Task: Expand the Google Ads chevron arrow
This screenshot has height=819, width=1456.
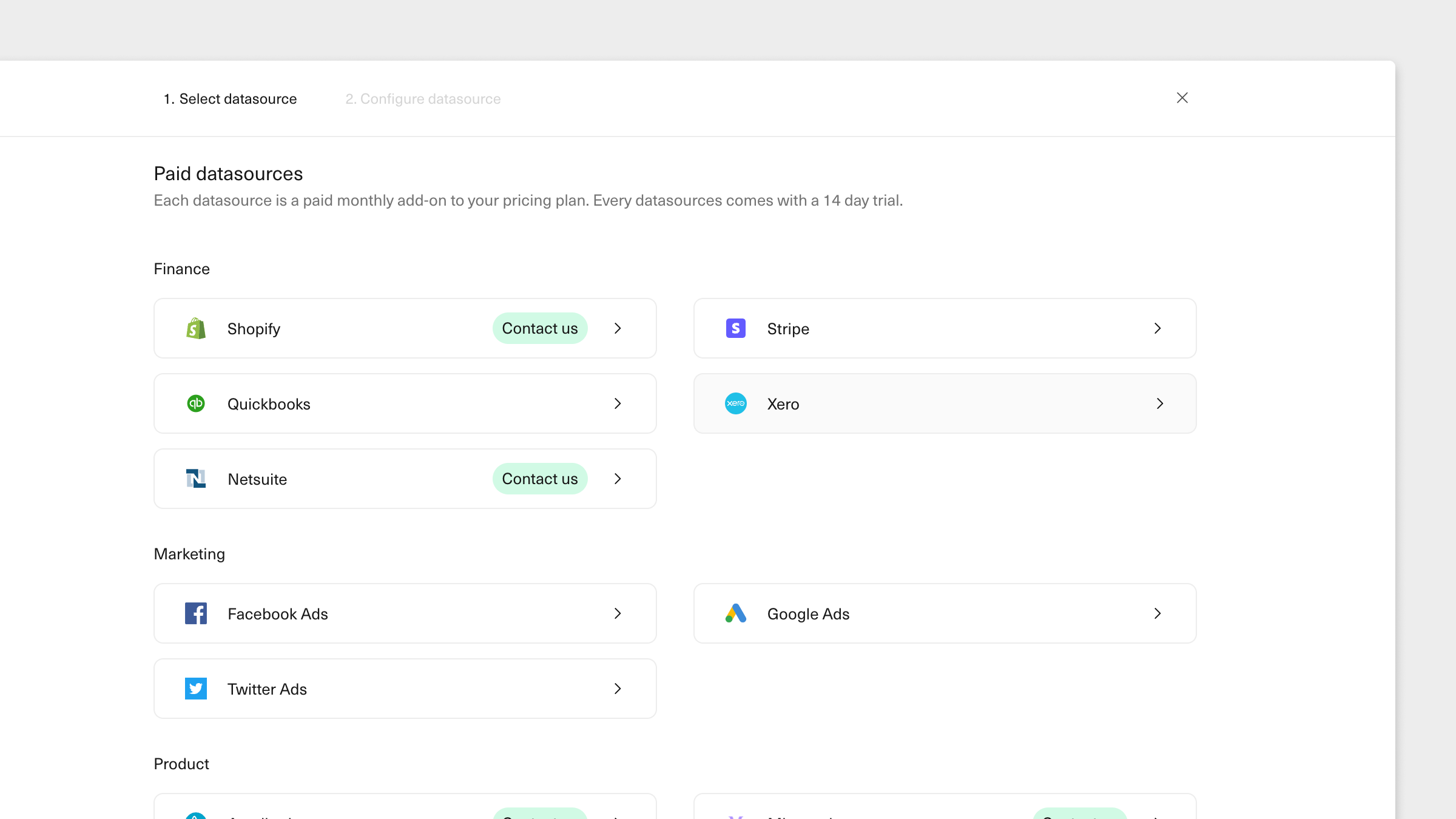Action: click(1158, 613)
